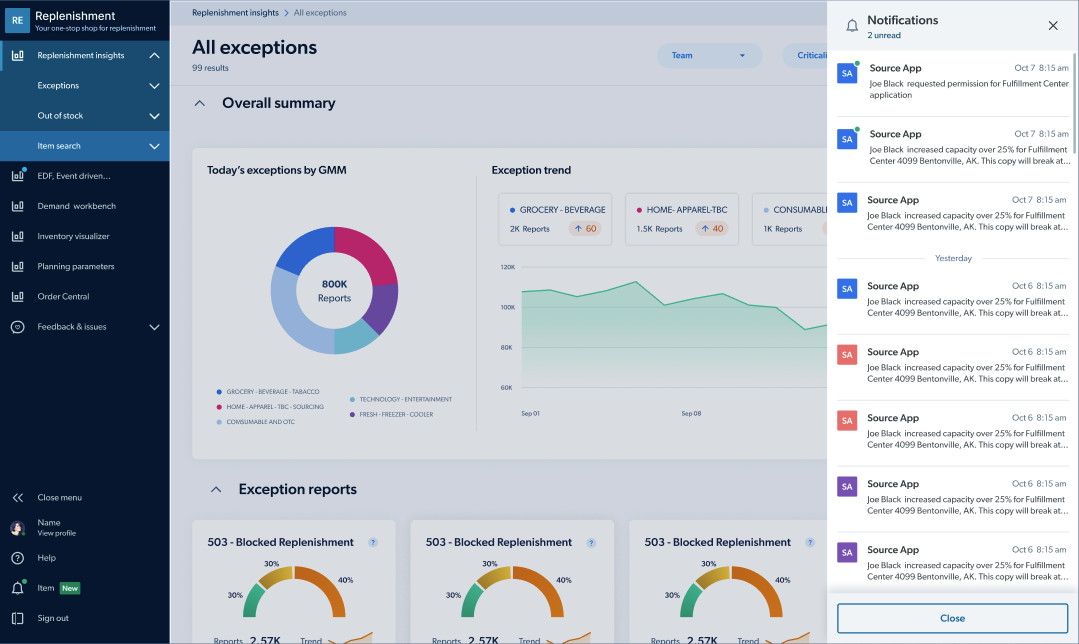Open Out of stock menu item

(x=85, y=116)
